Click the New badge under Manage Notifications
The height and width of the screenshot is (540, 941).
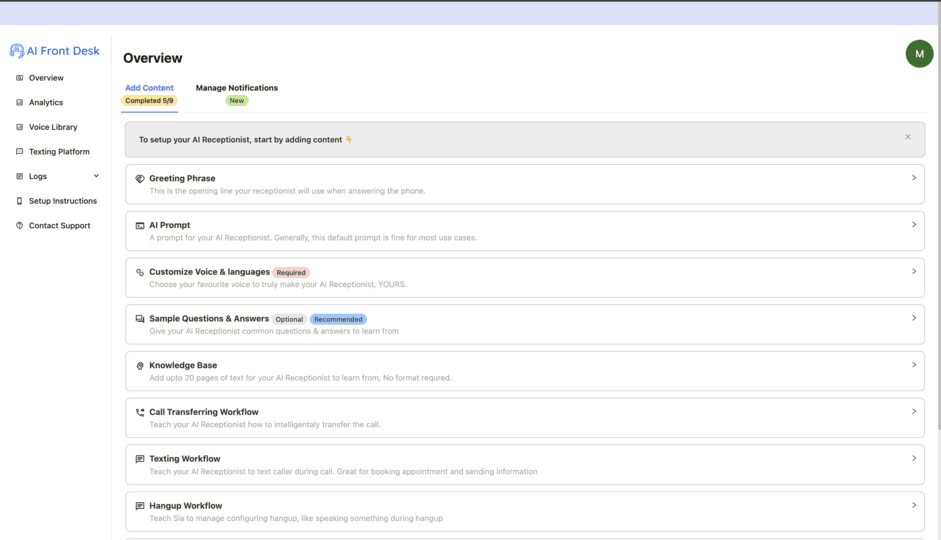[x=237, y=101]
